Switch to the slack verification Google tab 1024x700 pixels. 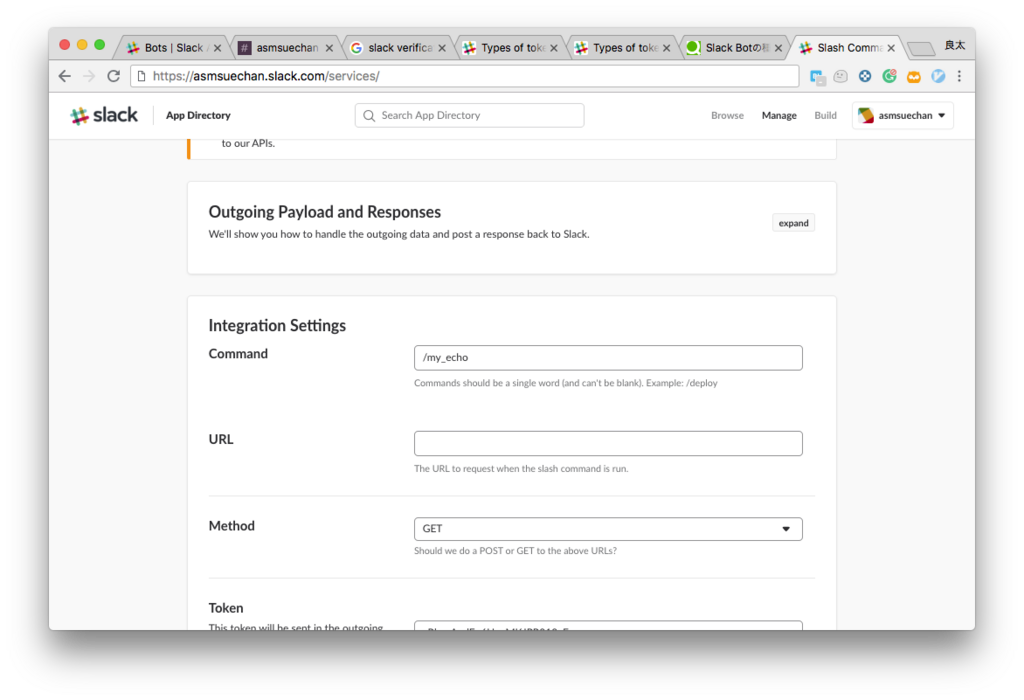click(399, 48)
